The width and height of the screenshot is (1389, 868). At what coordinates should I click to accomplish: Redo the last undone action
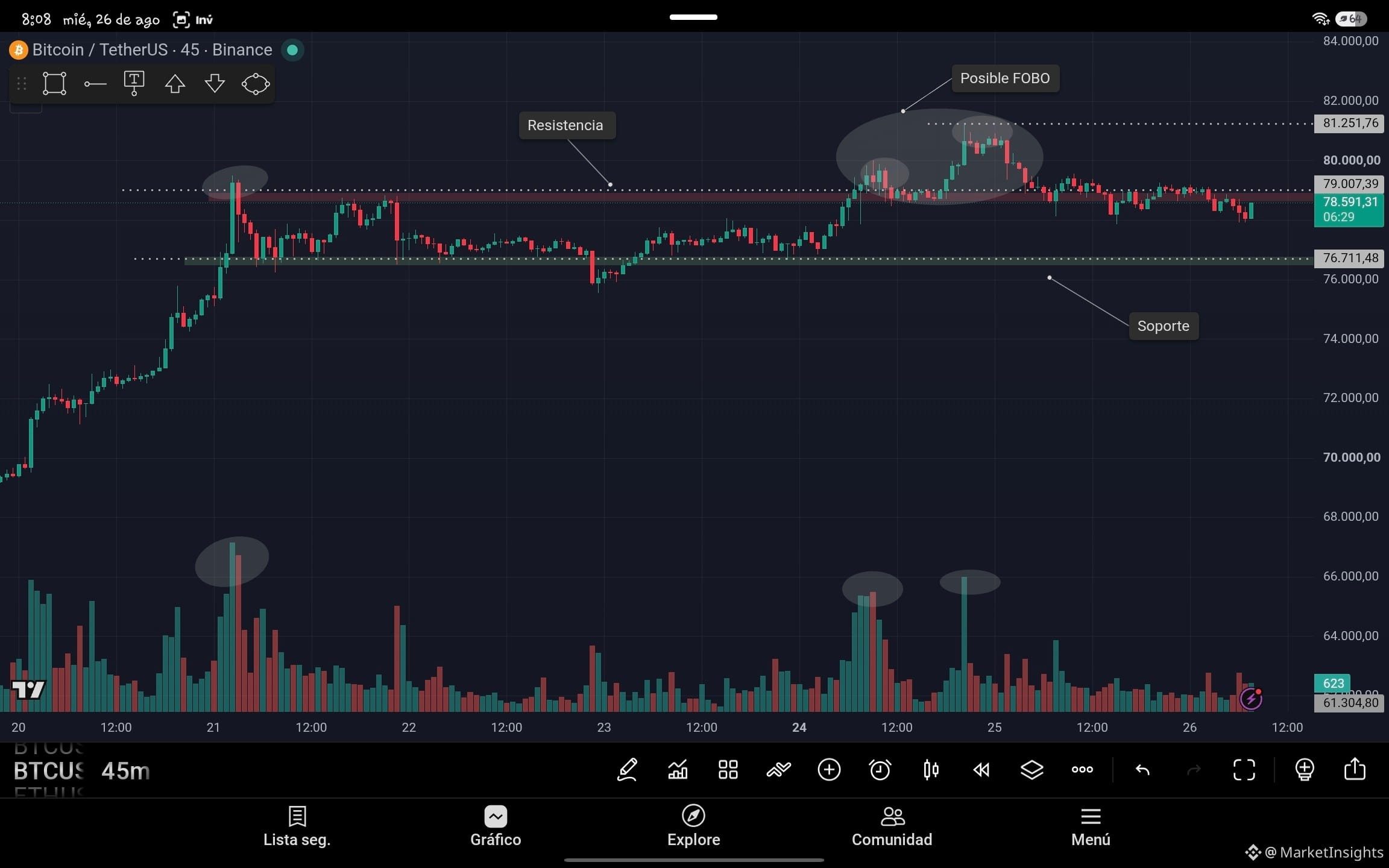coord(1193,770)
